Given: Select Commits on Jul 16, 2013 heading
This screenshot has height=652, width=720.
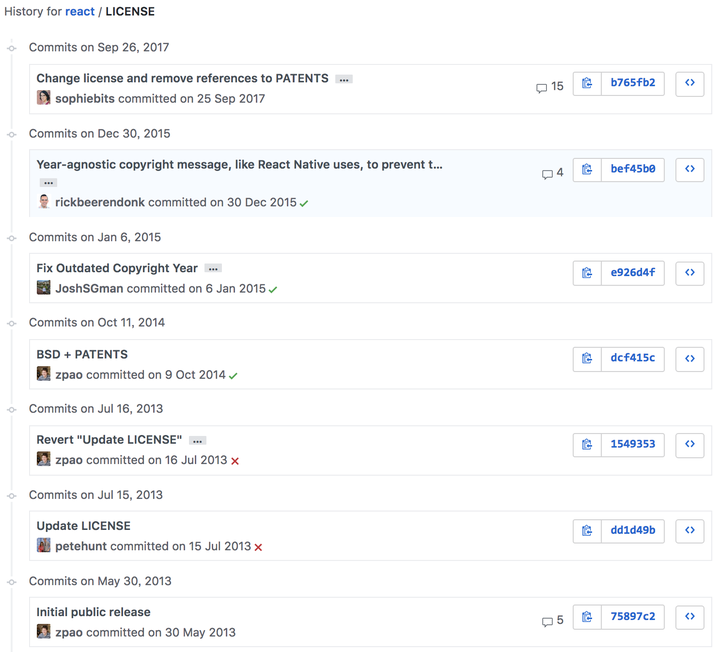Looking at the screenshot, I should (x=96, y=409).
